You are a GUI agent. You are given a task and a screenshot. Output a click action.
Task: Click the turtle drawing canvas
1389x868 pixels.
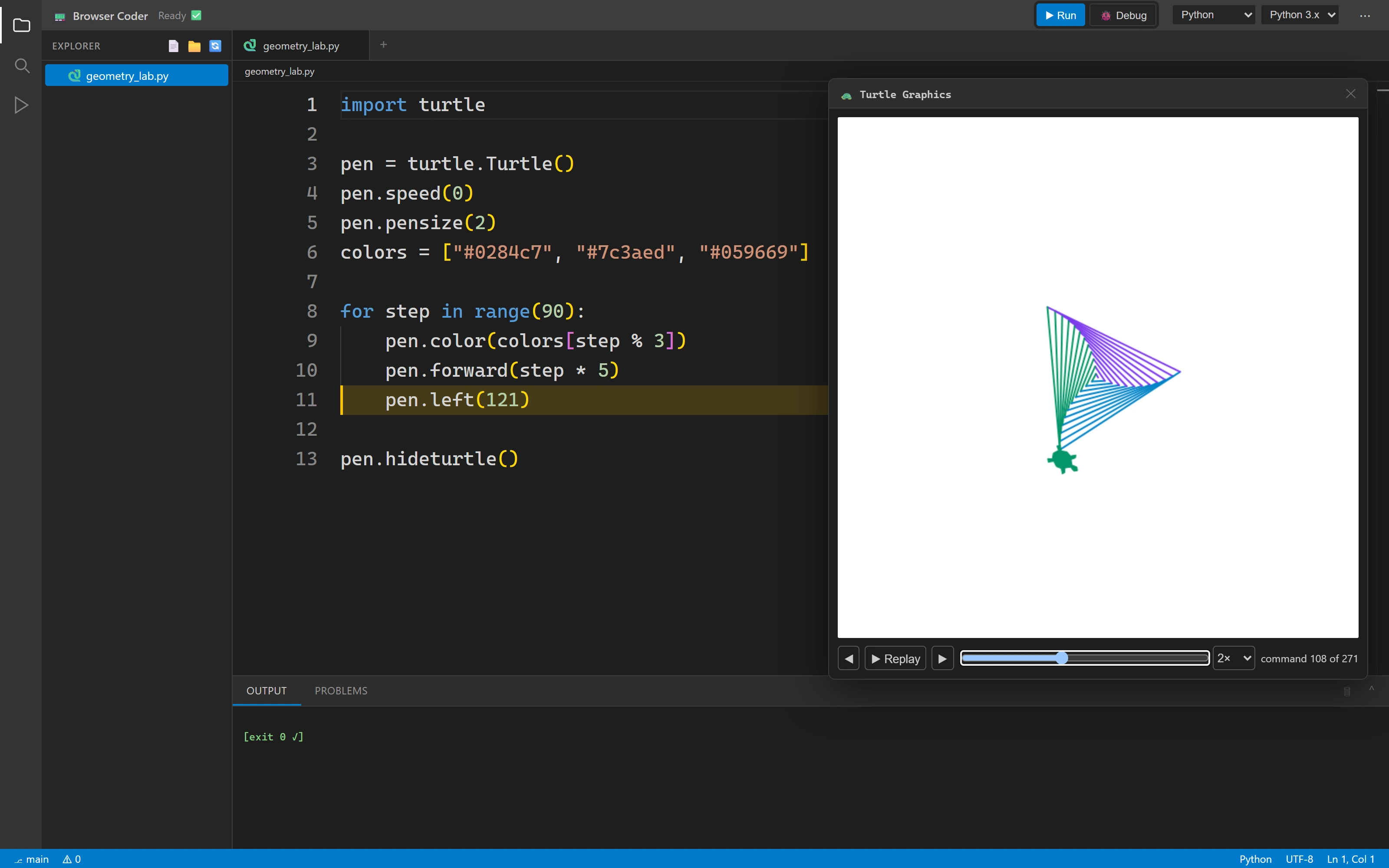(x=1097, y=377)
